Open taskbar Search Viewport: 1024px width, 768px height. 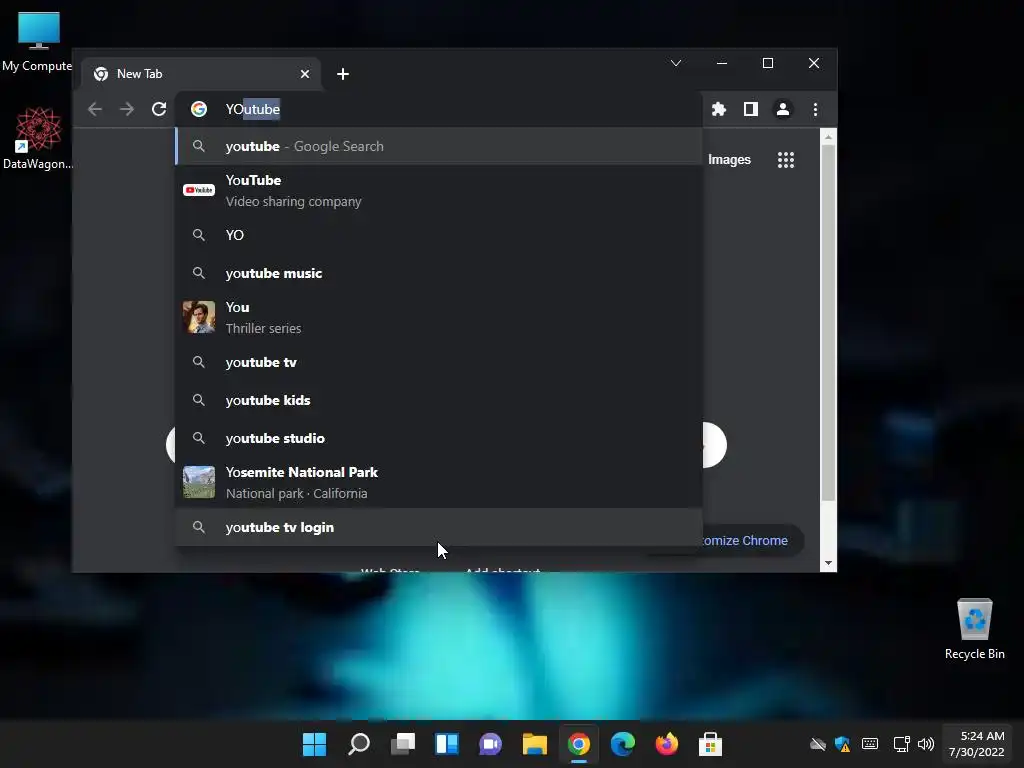tap(359, 744)
